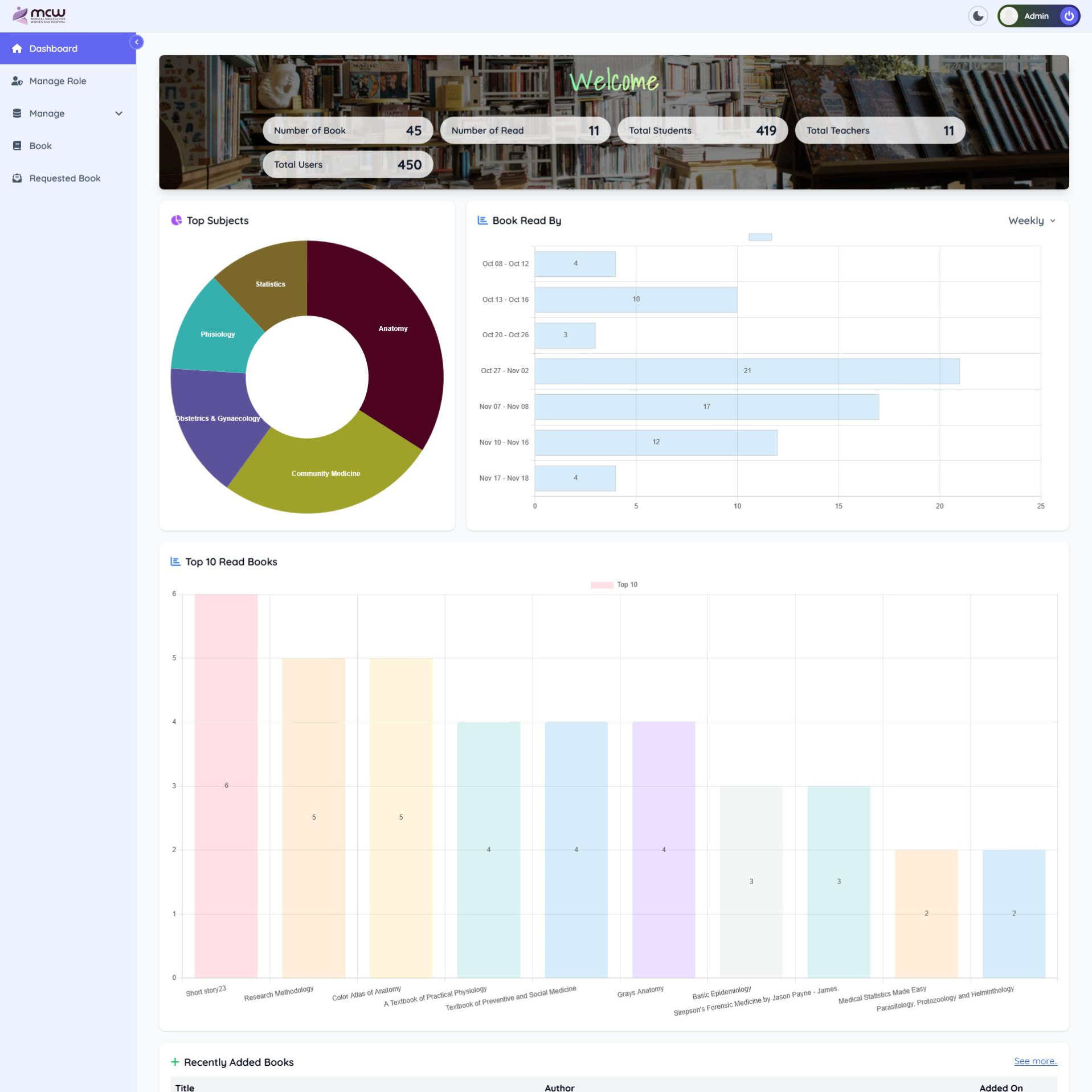
Task: Open Manage Role page
Action: point(58,81)
